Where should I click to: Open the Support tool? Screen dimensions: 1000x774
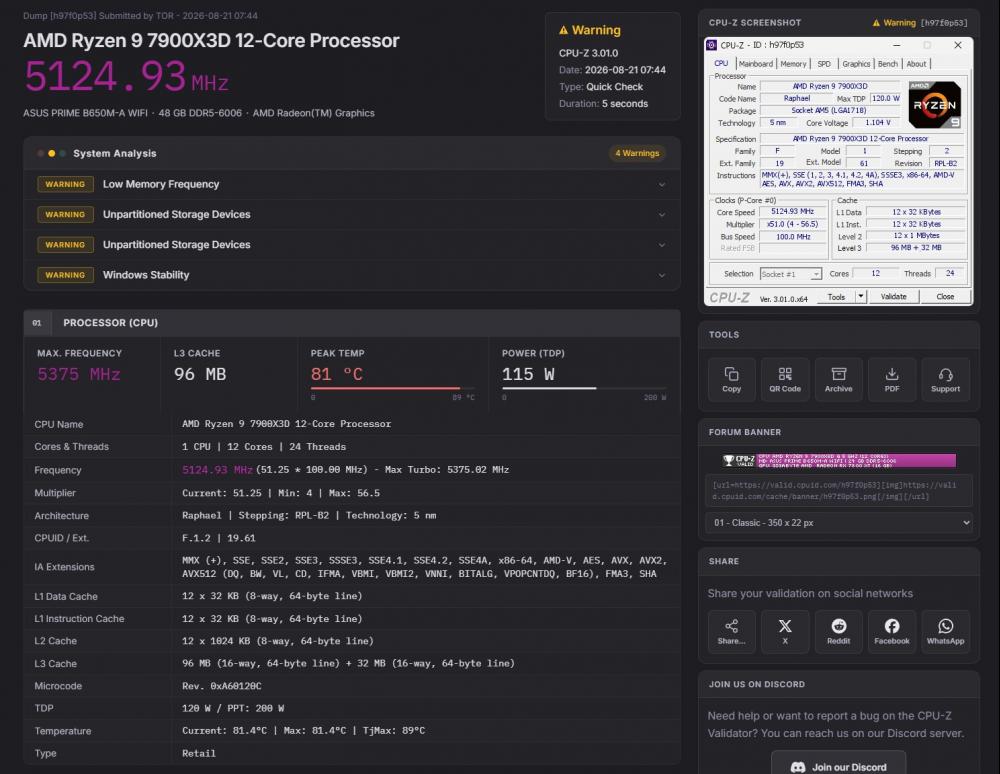click(945, 379)
